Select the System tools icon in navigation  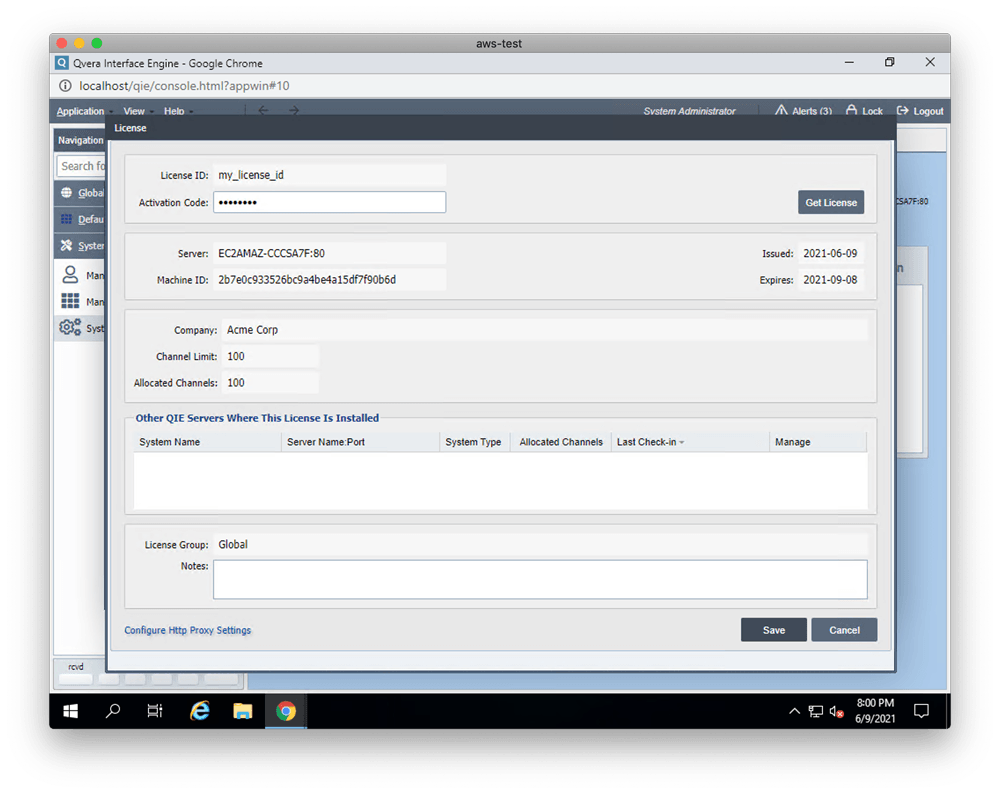coord(66,245)
